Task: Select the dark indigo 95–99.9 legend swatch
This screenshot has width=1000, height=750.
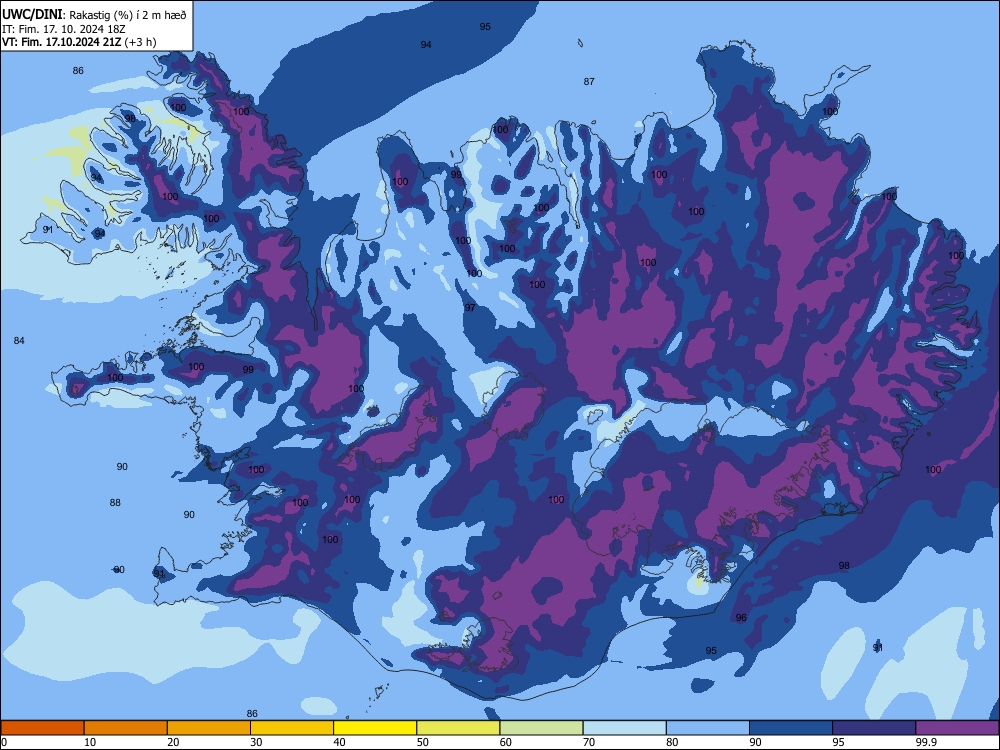Action: coord(874,728)
